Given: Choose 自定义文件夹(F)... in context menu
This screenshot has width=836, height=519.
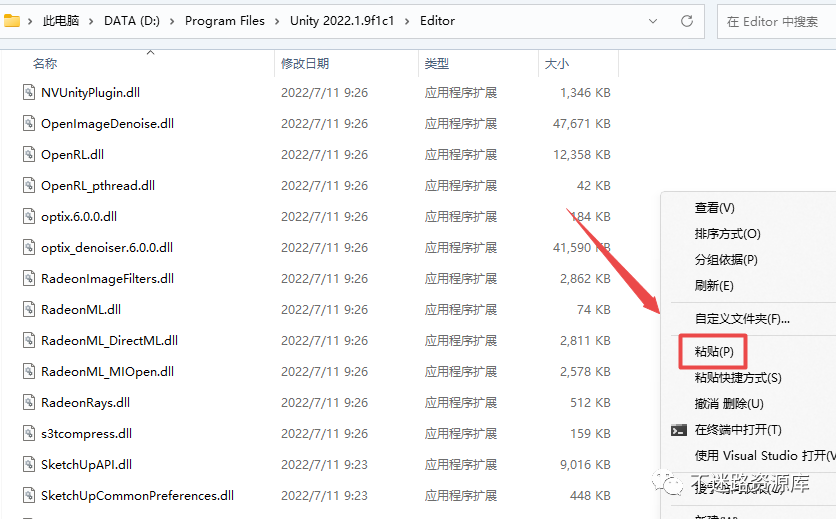Looking at the screenshot, I should (742, 319).
